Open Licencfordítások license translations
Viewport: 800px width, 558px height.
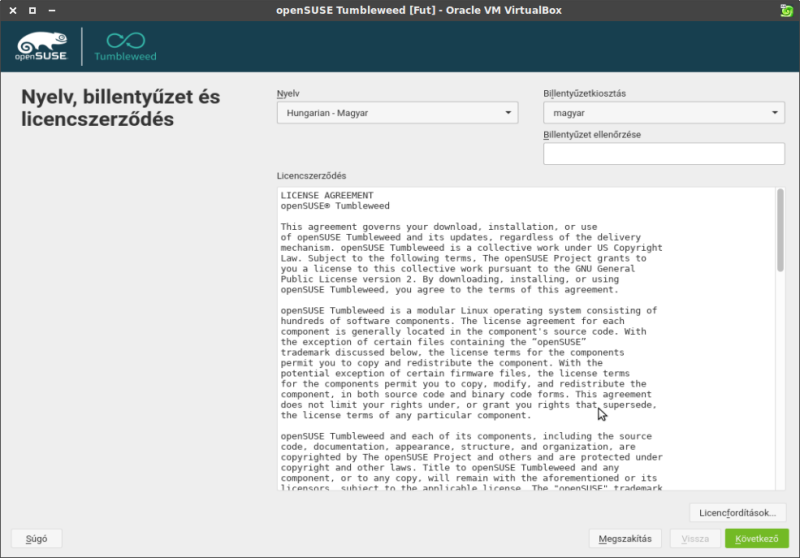(x=737, y=513)
